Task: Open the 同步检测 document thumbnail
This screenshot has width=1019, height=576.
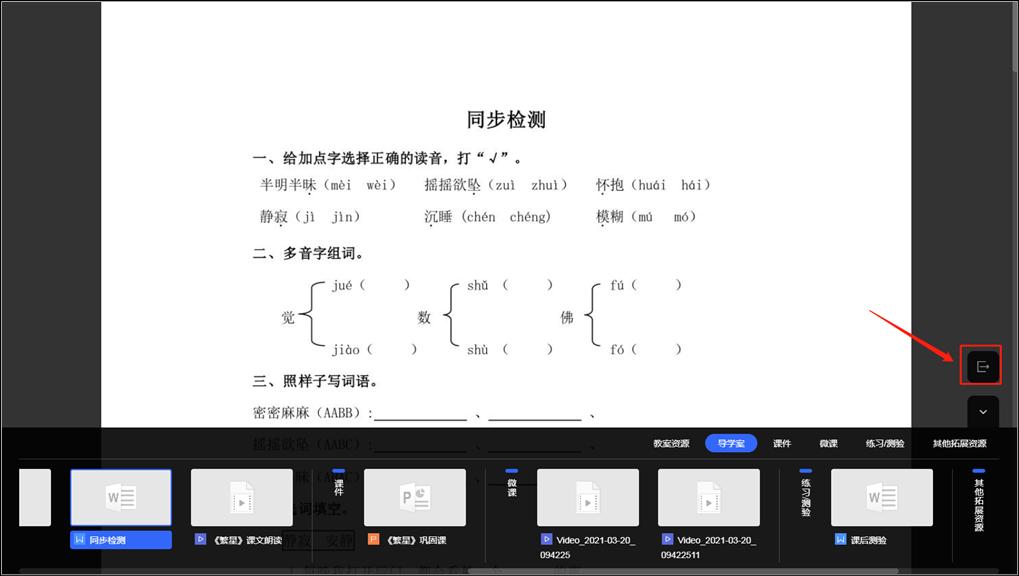Action: [121, 497]
